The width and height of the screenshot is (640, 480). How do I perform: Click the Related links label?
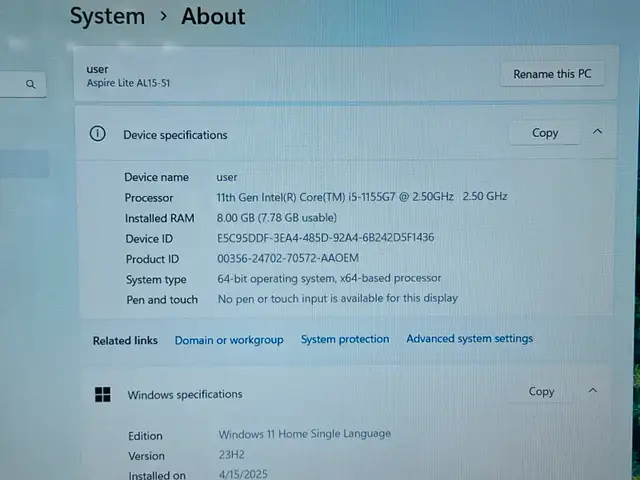coord(125,340)
